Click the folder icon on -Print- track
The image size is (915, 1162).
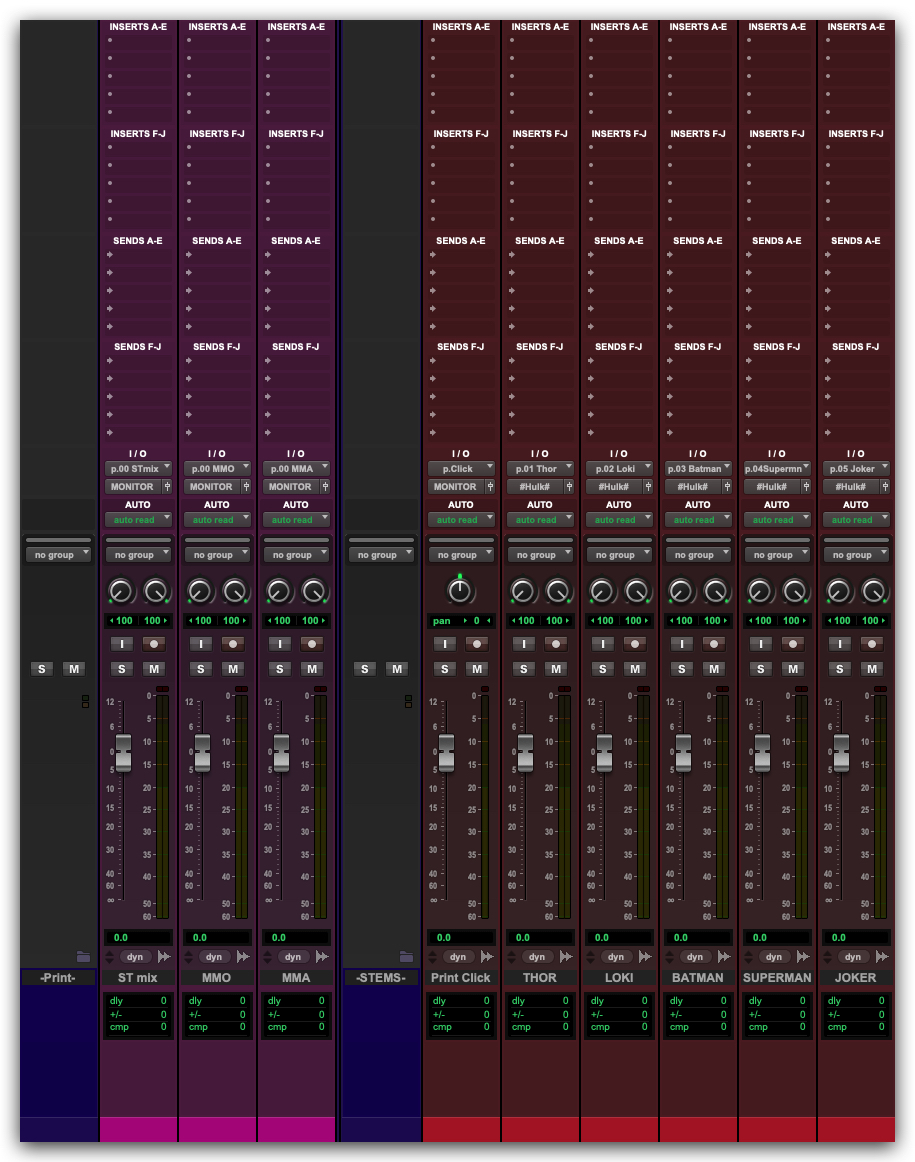coord(84,957)
